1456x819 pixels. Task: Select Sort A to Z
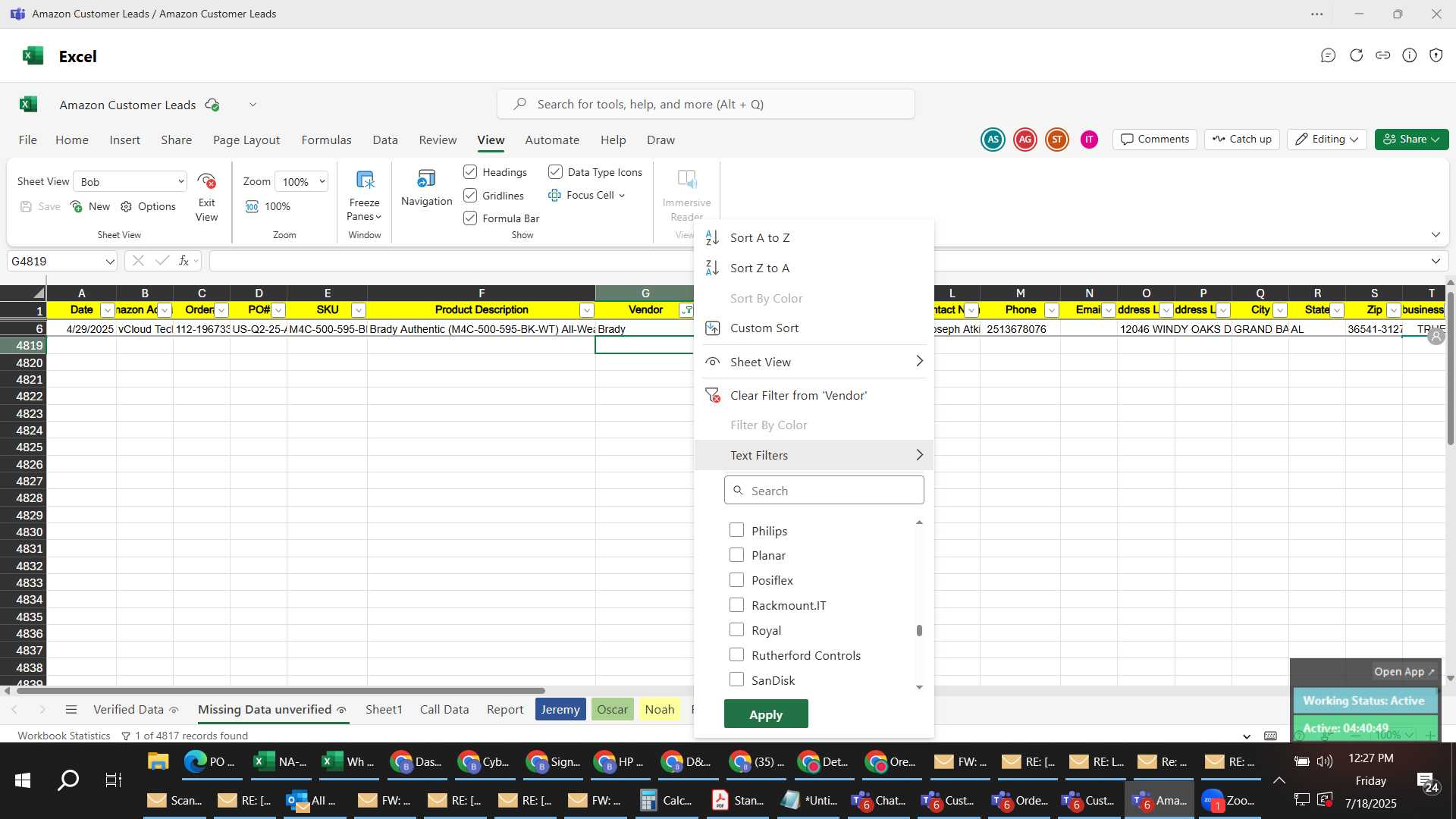pyautogui.click(x=814, y=237)
